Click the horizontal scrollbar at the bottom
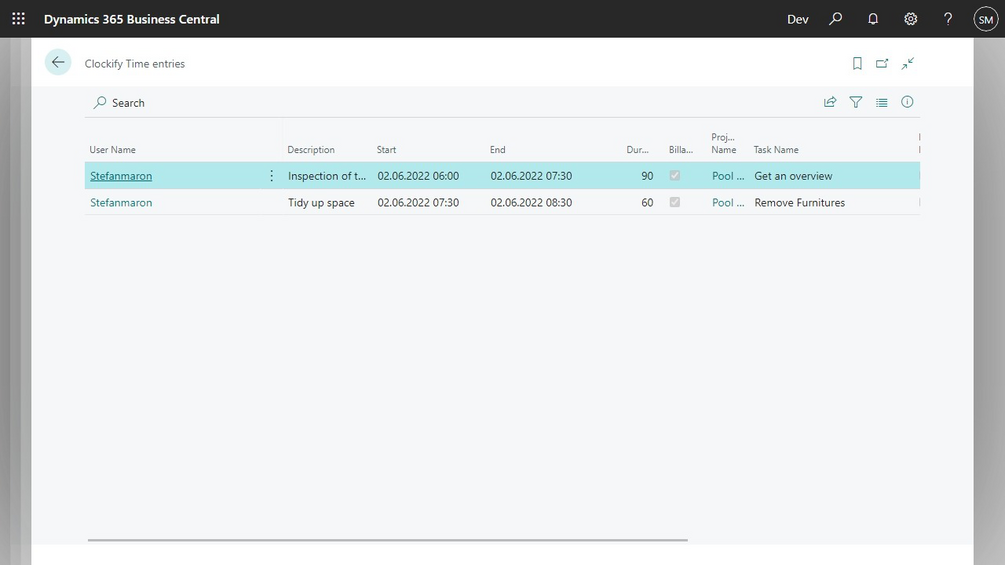Screen dimensions: 1005x565 [x=388, y=540]
